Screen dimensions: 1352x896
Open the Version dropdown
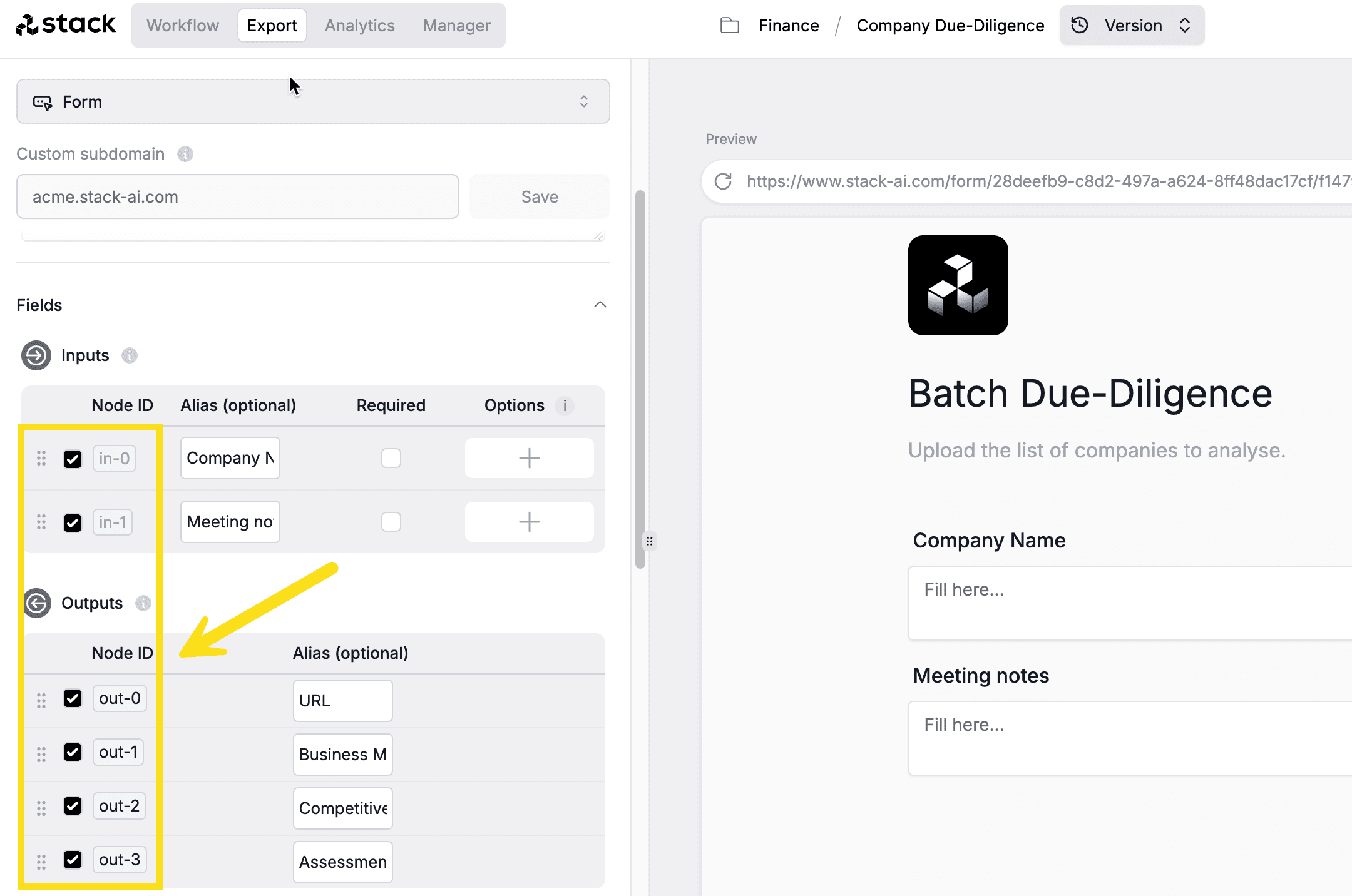coord(1132,26)
